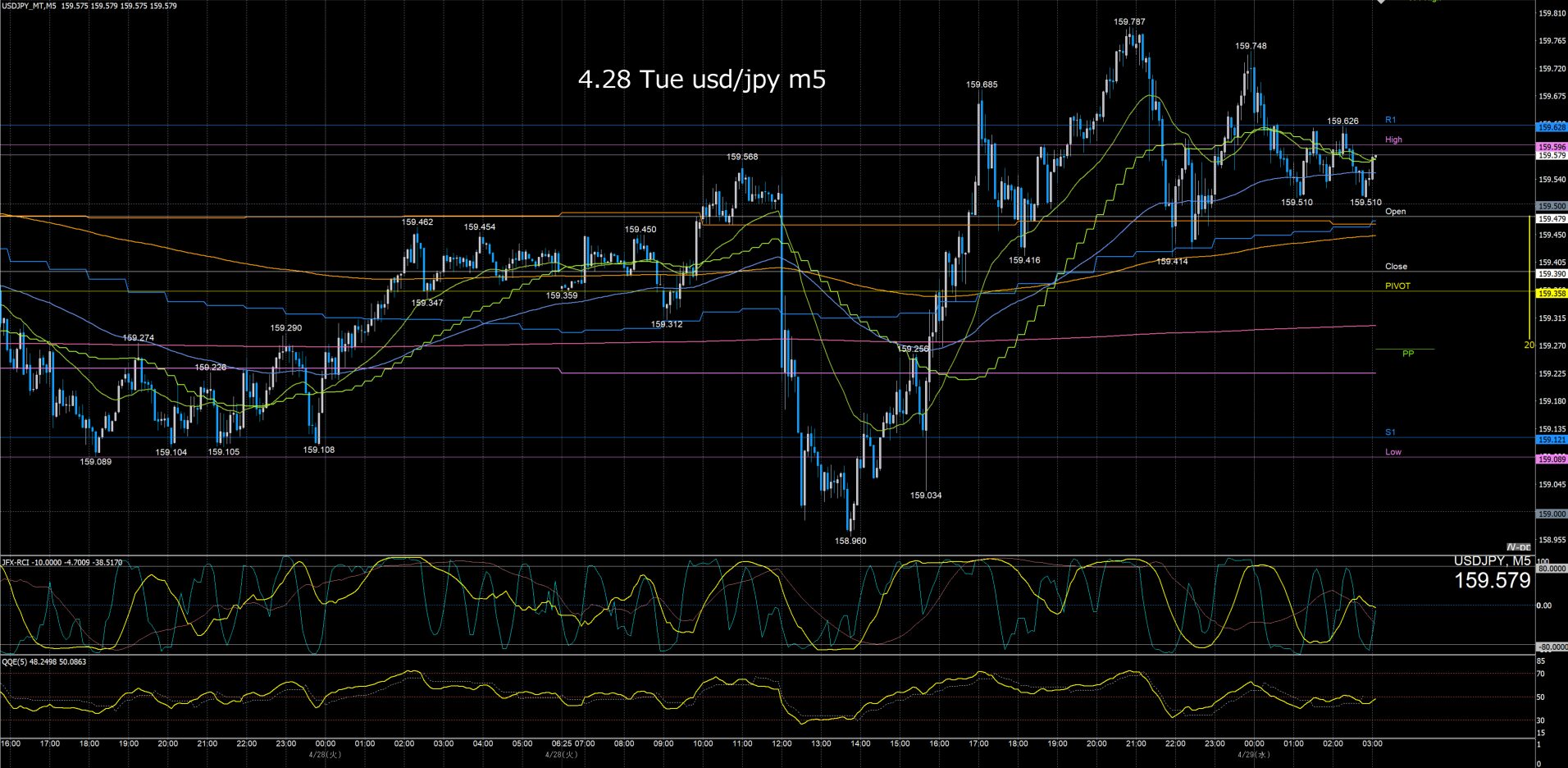The width and height of the screenshot is (1568, 768).
Task: Select the magenta Low price tag 159.089
Action: tap(1551, 459)
